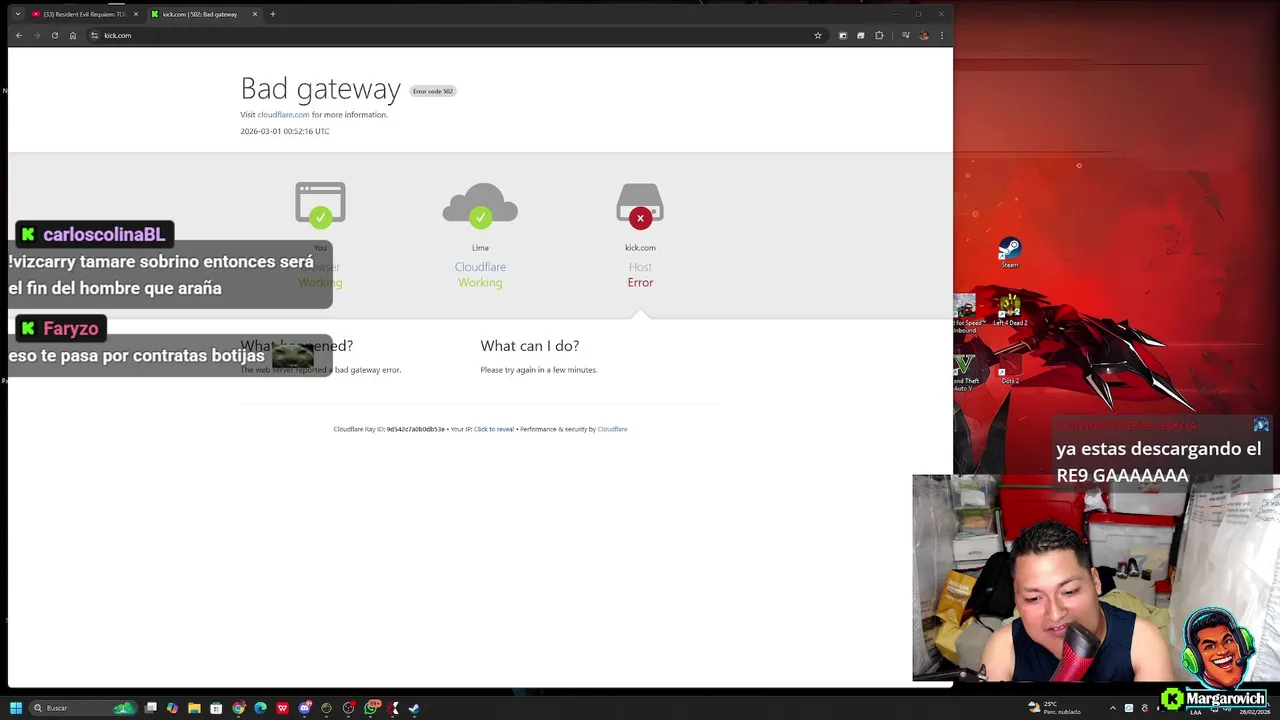Click carloscolinaBL chat username
The image size is (1280, 720).
(x=104, y=235)
